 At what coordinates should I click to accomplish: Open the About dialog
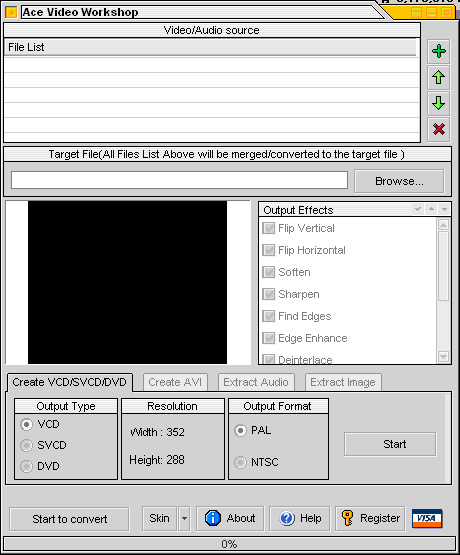230,519
